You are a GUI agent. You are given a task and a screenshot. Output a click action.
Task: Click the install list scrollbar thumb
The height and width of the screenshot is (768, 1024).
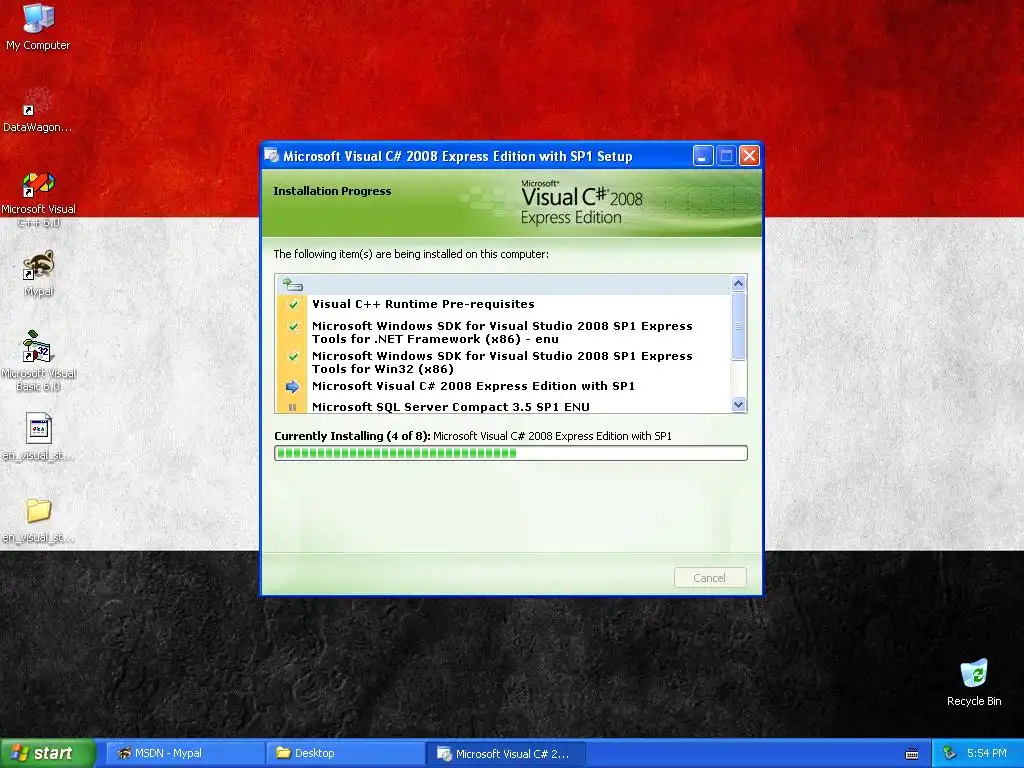[x=739, y=326]
